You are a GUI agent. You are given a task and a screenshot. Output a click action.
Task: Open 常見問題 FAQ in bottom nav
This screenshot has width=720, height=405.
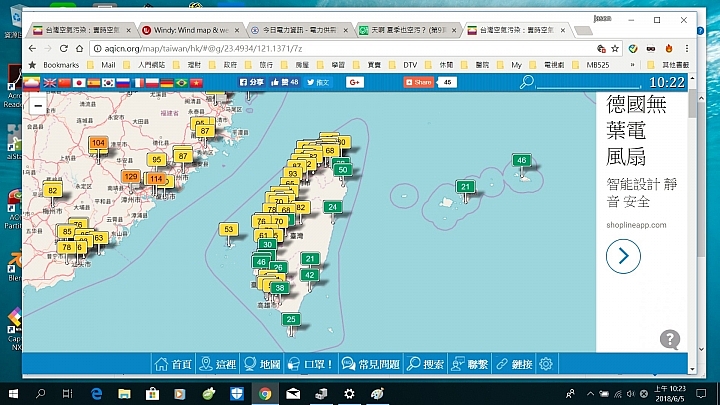[371, 364]
